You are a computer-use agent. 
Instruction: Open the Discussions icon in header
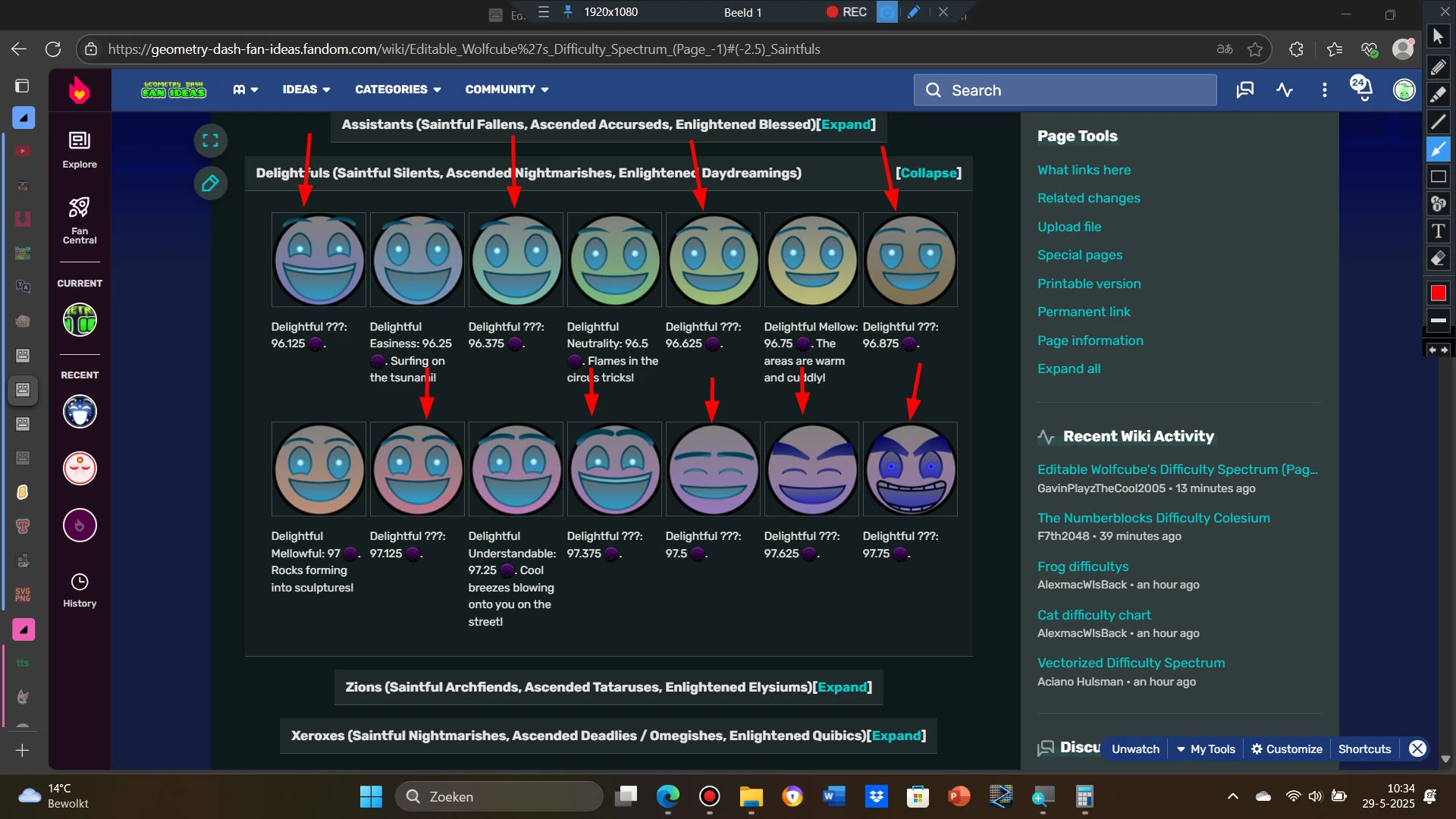coord(1244,90)
